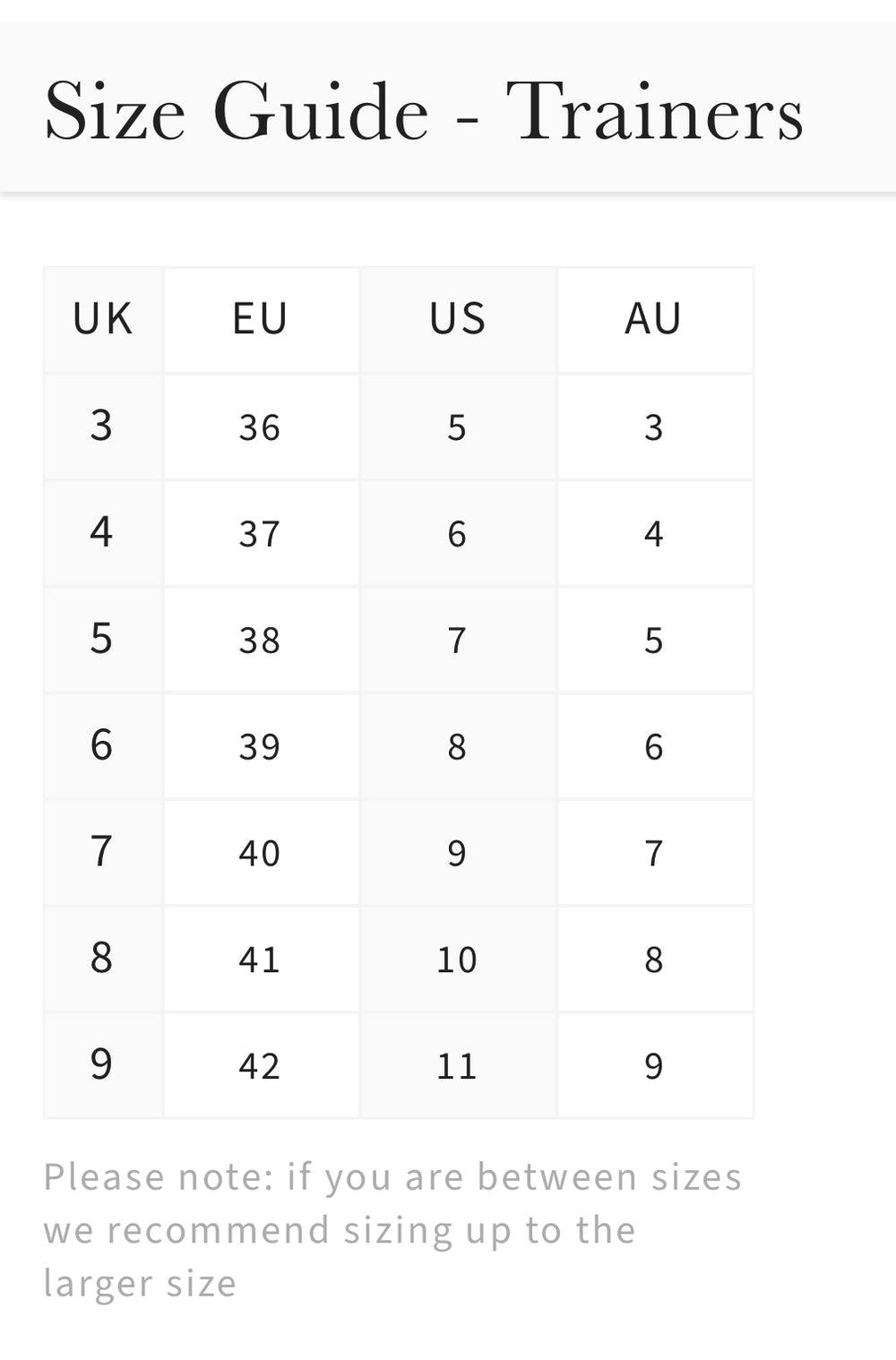Click US size 11 cell
This screenshot has height=1360, width=896.
click(458, 1066)
